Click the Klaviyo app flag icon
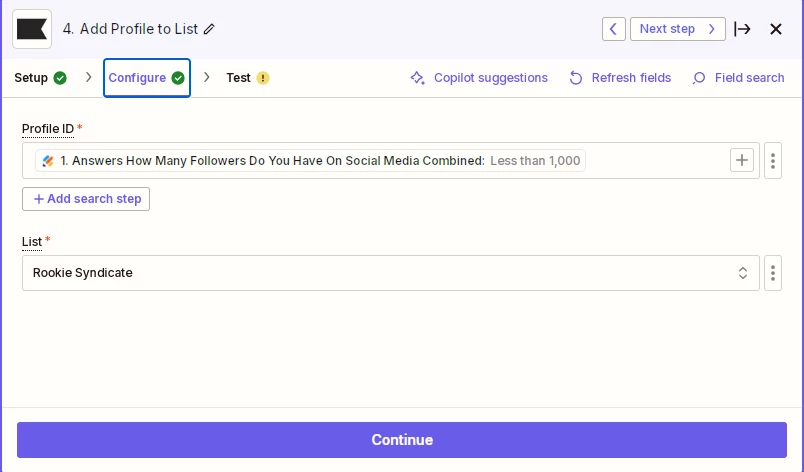The height and width of the screenshot is (472, 804). click(32, 29)
